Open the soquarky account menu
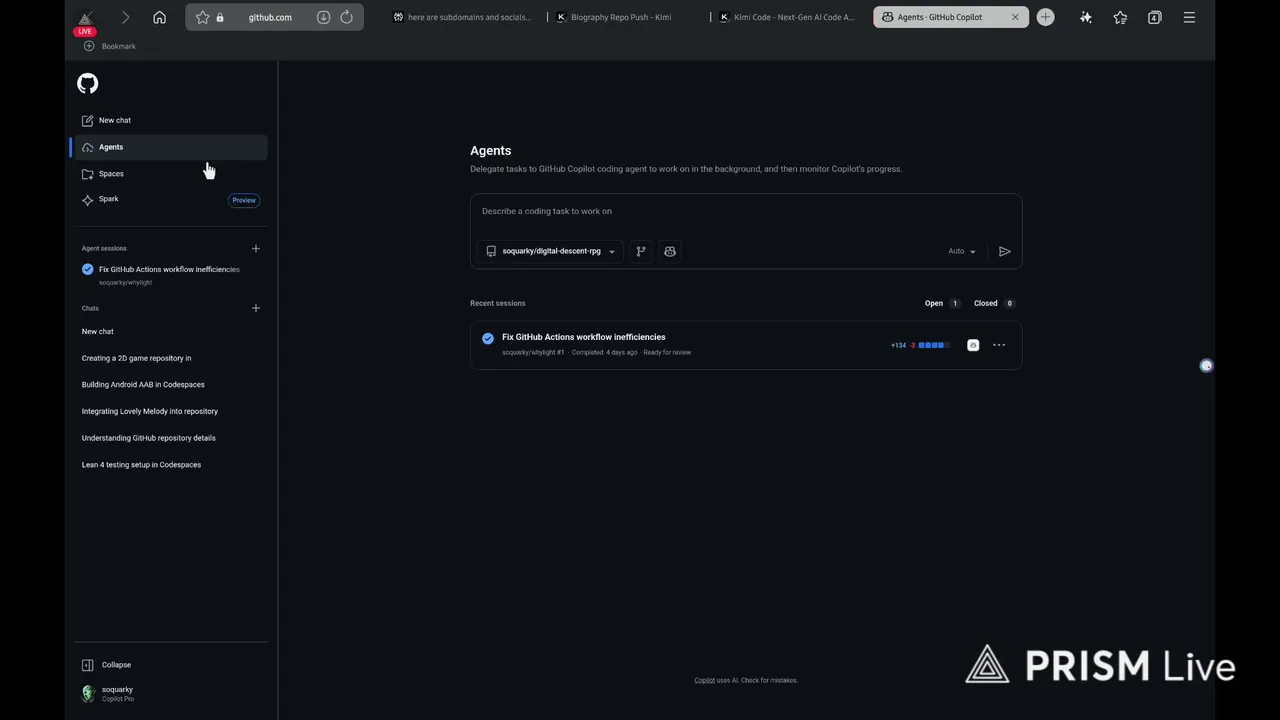 [116, 693]
